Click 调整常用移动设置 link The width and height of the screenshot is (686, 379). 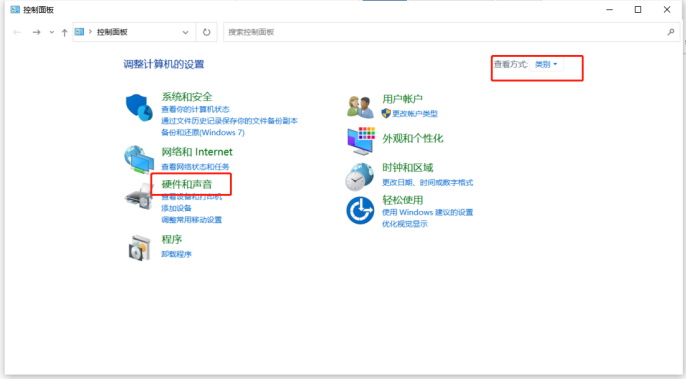[x=192, y=220]
